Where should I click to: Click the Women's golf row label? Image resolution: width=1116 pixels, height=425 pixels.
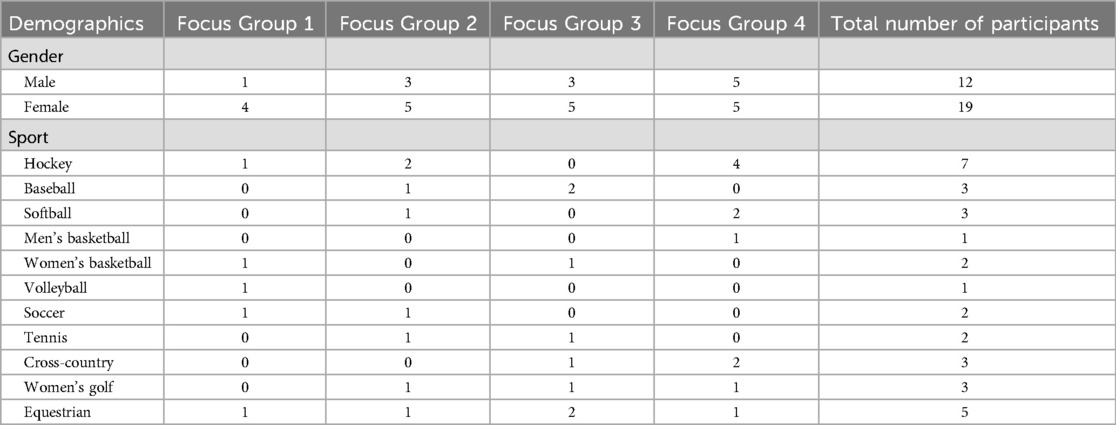59,387
